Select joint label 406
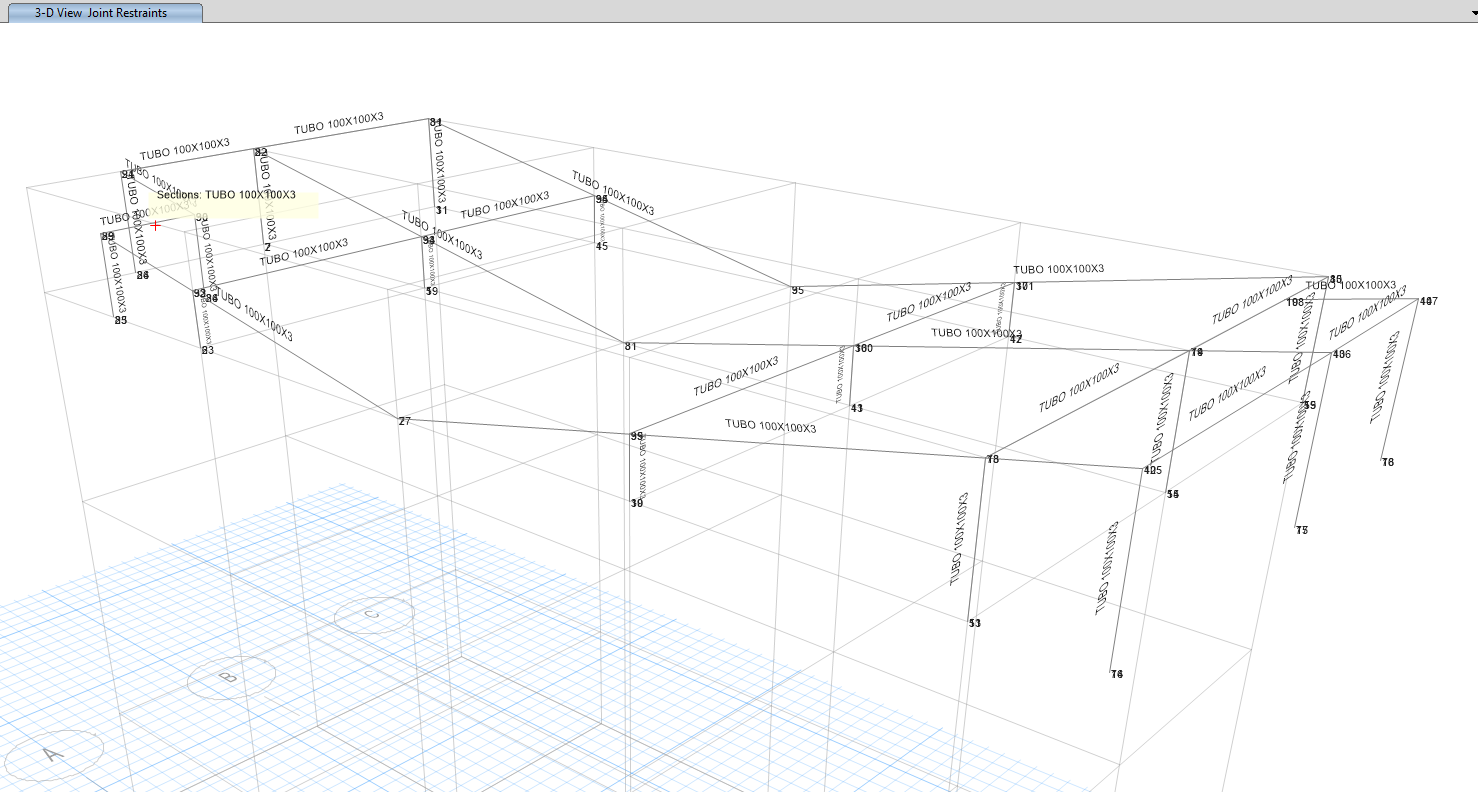This screenshot has height=792, width=1478. [1342, 355]
